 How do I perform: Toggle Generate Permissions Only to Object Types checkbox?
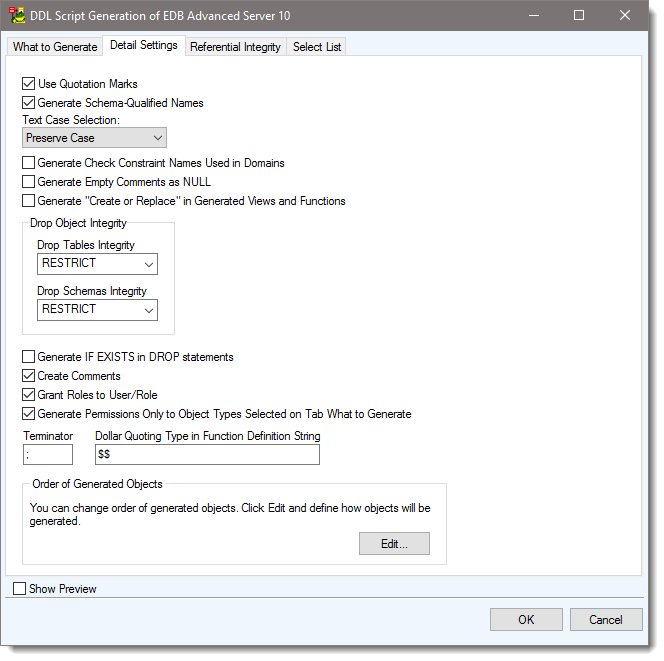click(28, 414)
